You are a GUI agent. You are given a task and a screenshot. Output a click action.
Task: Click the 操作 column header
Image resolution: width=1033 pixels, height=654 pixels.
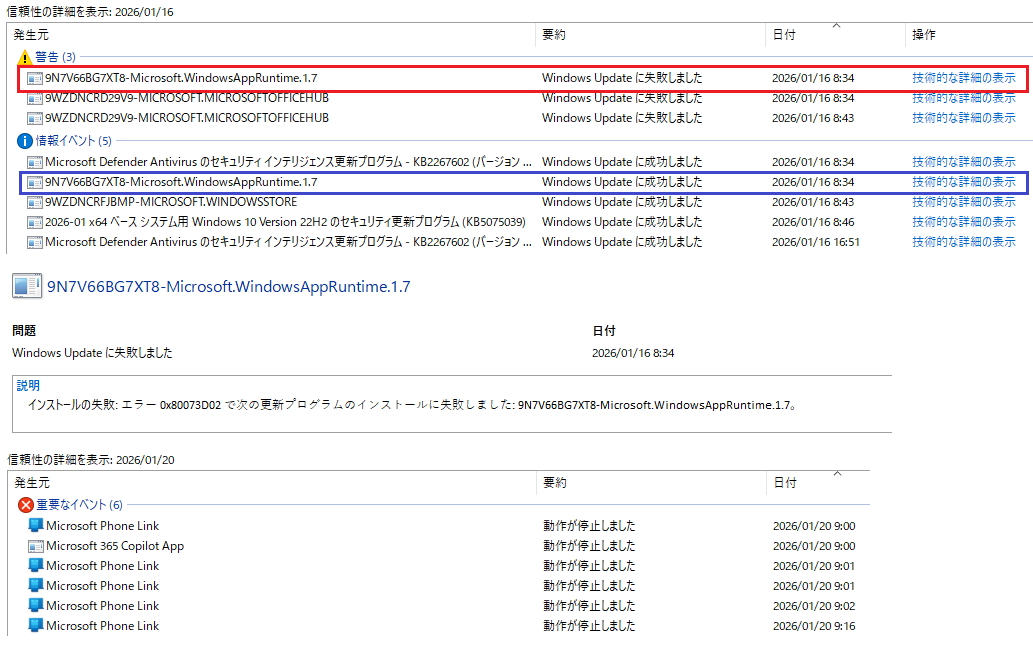click(x=924, y=35)
